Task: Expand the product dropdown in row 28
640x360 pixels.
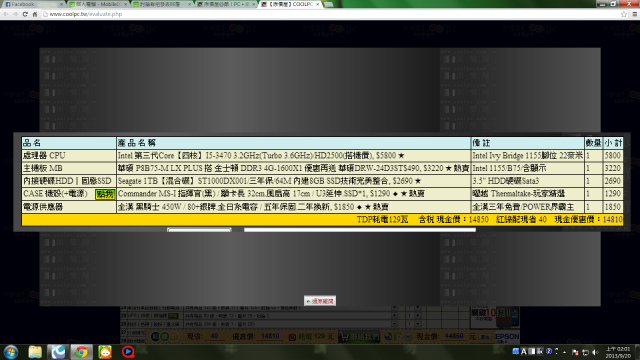Action: (x=394, y=324)
